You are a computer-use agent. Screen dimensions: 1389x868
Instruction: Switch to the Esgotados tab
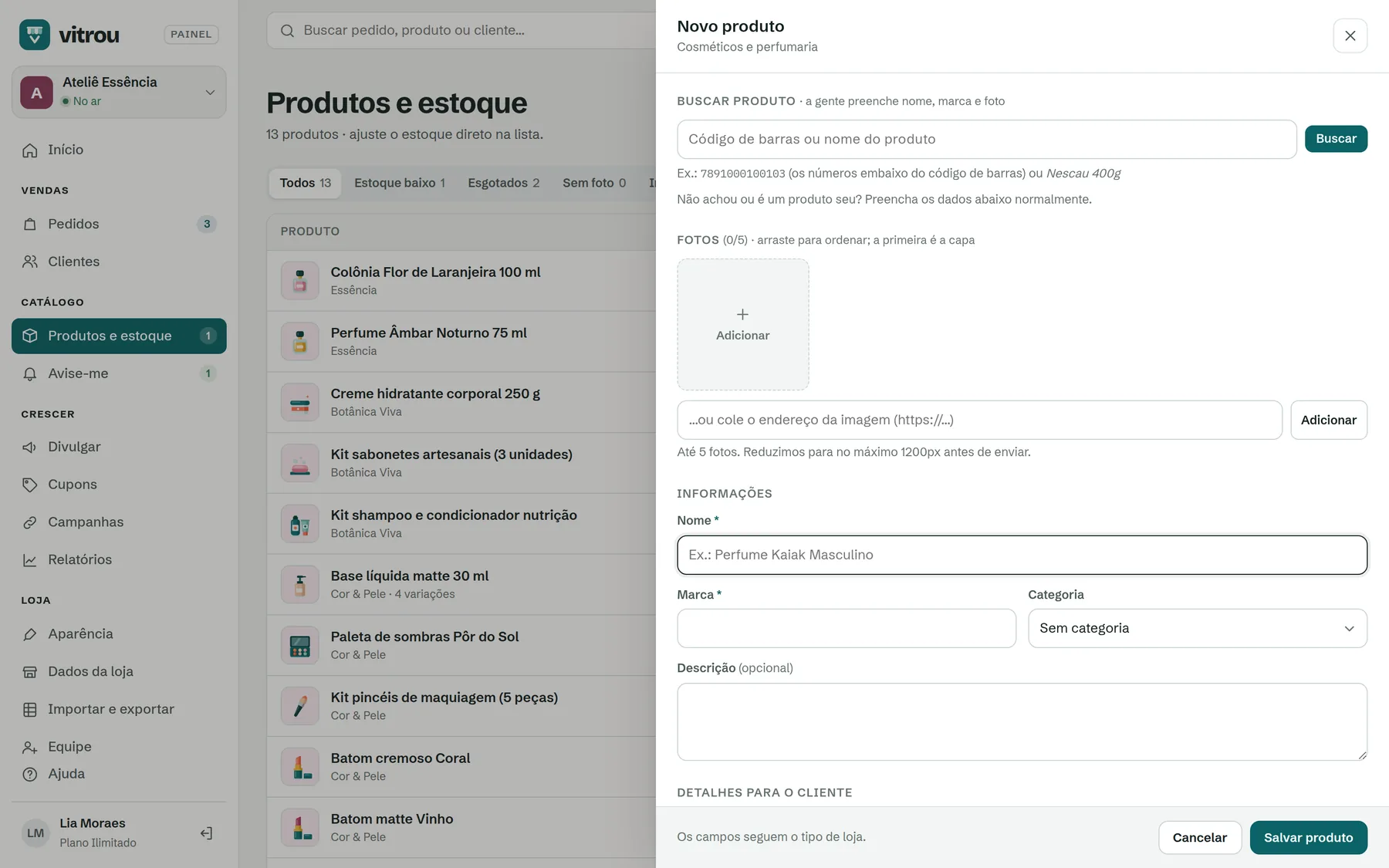(504, 183)
